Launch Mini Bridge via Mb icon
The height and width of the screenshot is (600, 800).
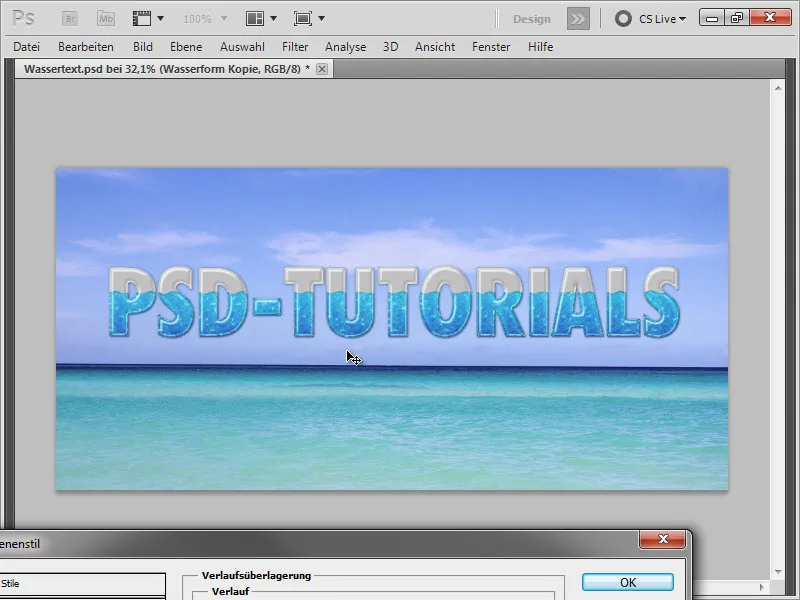[x=106, y=19]
